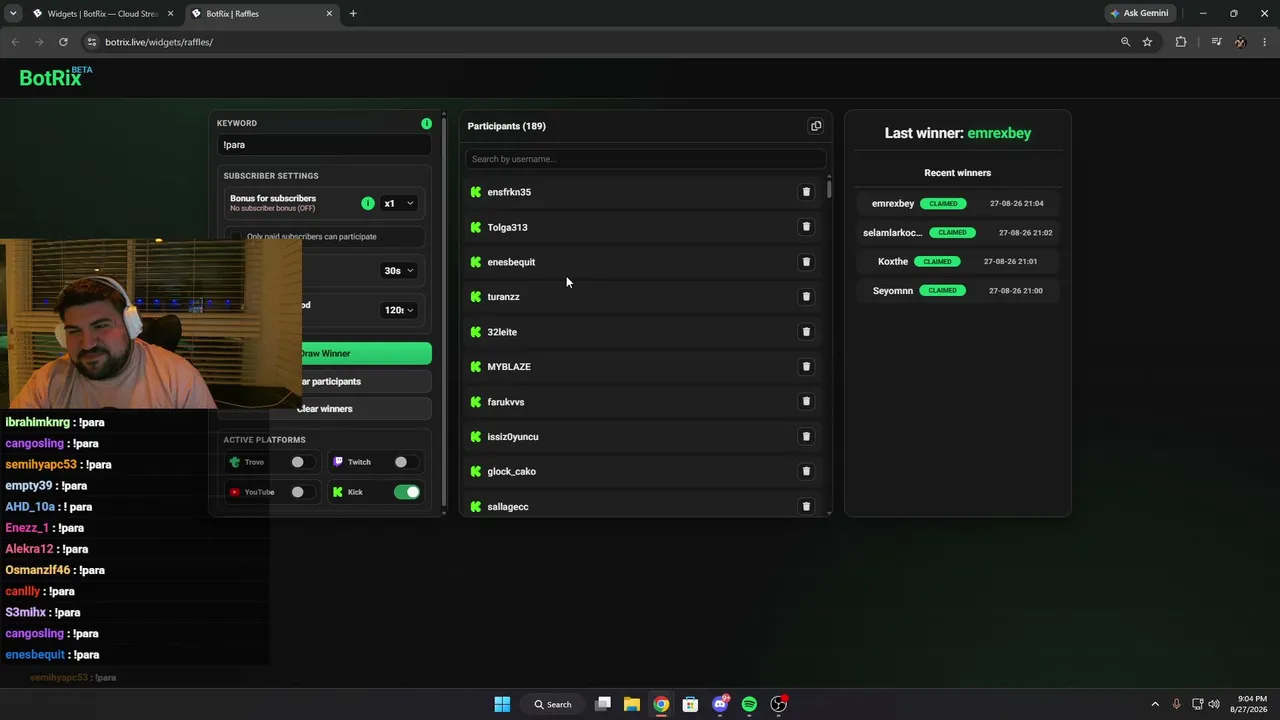The width and height of the screenshot is (1280, 720).
Task: Open the Chrome three-dot menu
Action: [1265, 42]
